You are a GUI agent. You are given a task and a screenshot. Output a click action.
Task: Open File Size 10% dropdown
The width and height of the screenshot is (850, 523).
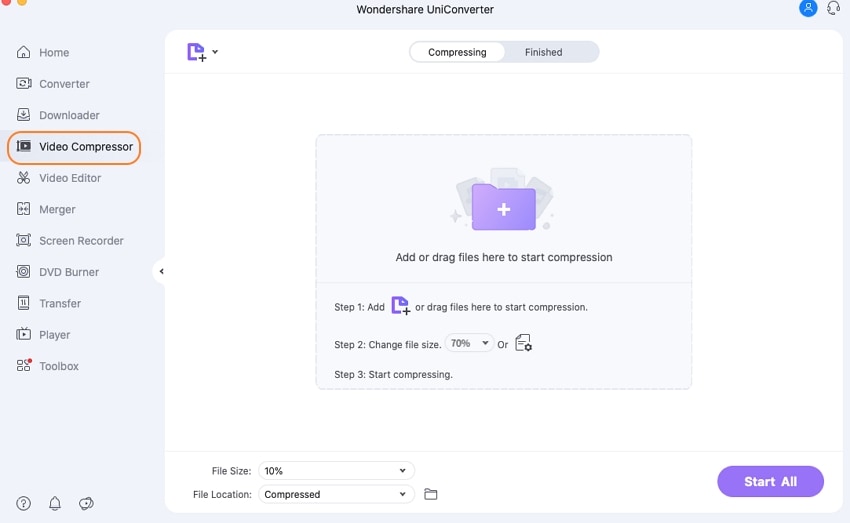coord(336,470)
